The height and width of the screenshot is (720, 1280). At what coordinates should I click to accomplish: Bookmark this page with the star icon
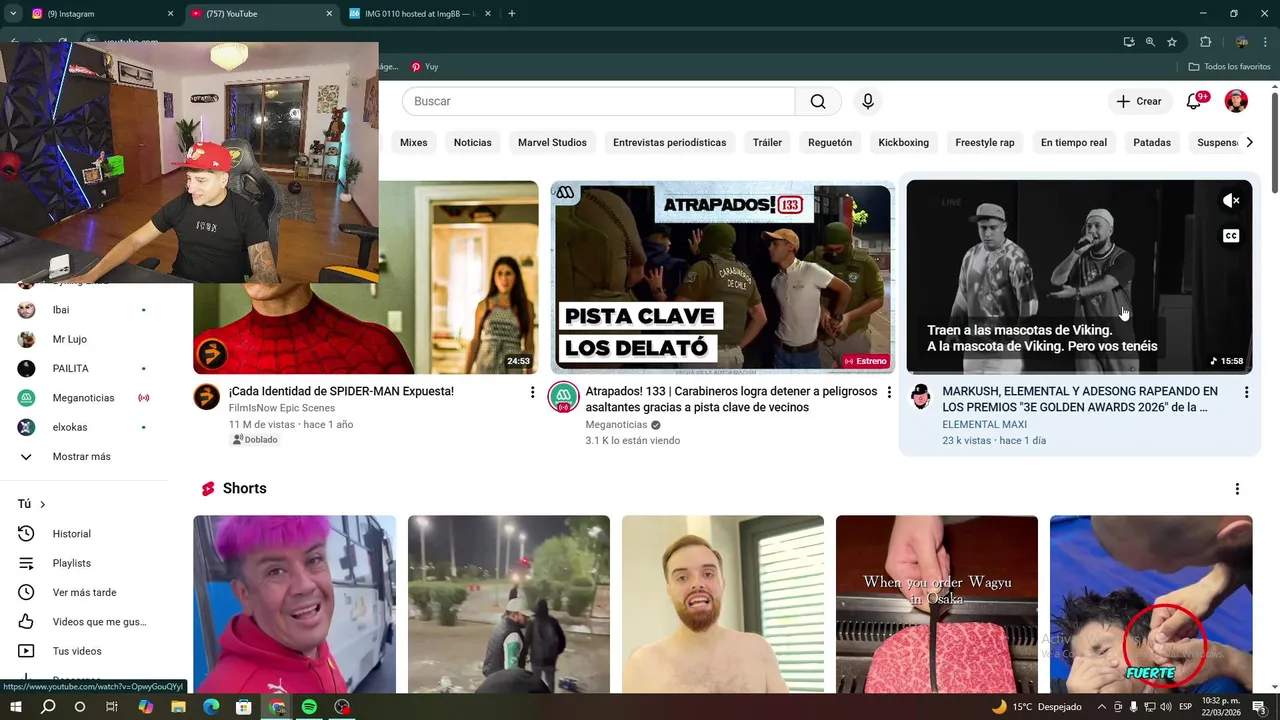[1172, 42]
